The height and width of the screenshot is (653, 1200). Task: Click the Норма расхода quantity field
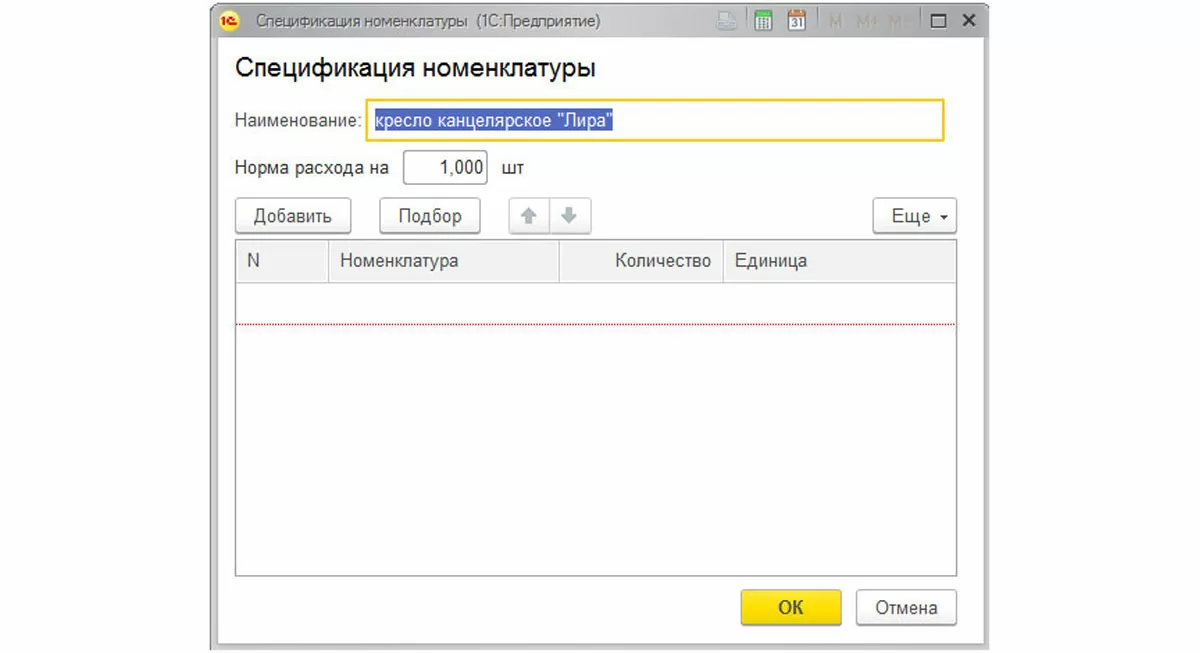pos(445,168)
